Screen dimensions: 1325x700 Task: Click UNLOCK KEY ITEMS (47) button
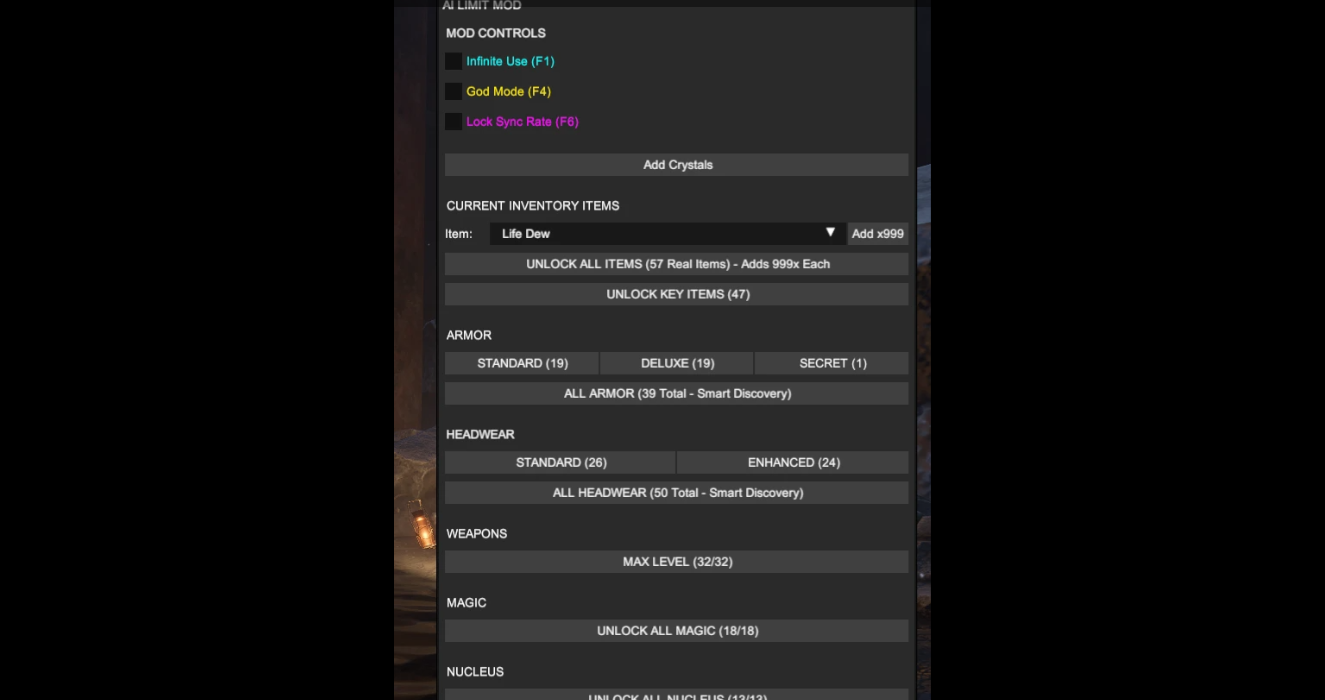point(677,294)
